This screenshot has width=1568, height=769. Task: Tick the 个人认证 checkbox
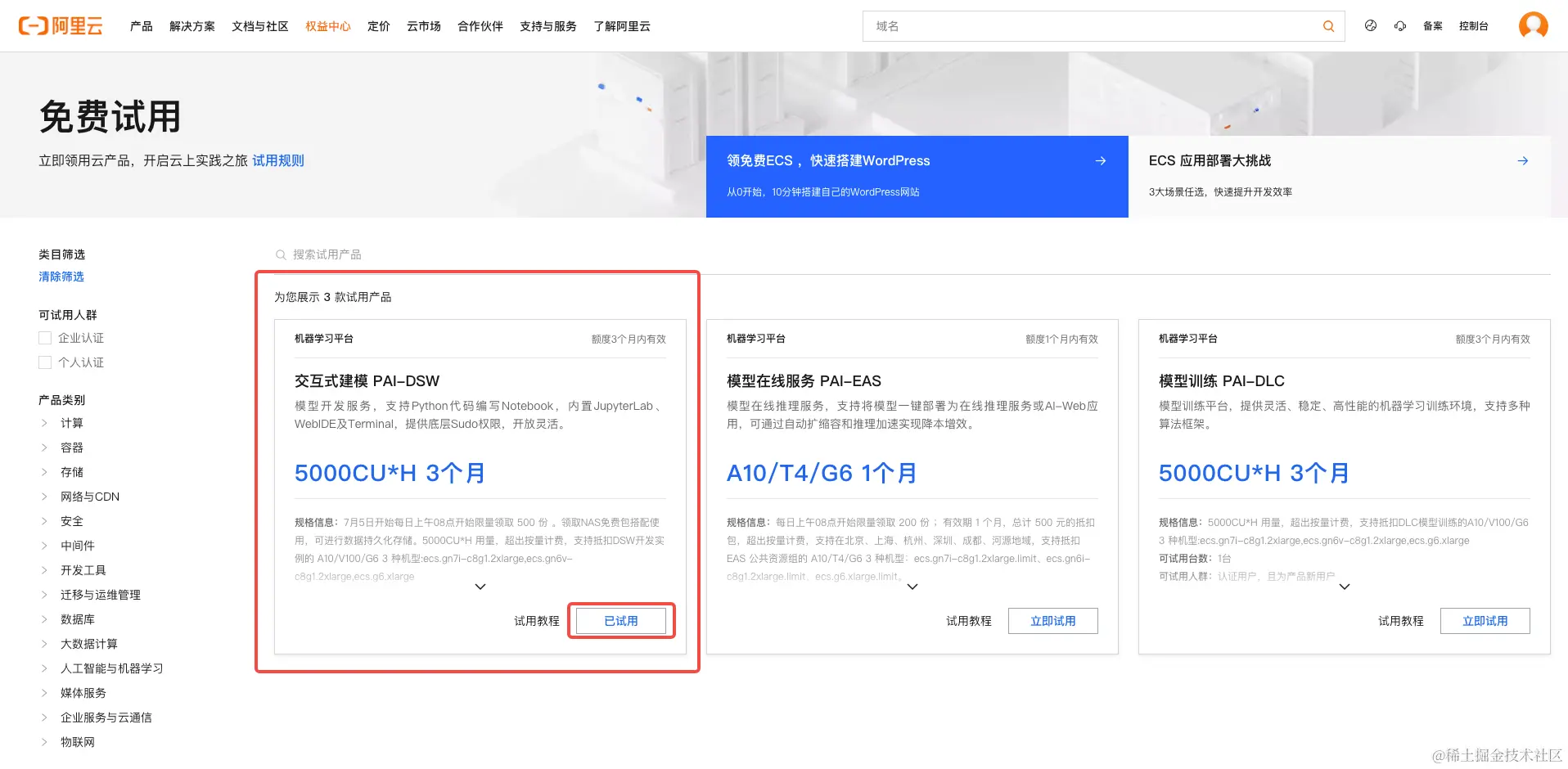click(45, 362)
